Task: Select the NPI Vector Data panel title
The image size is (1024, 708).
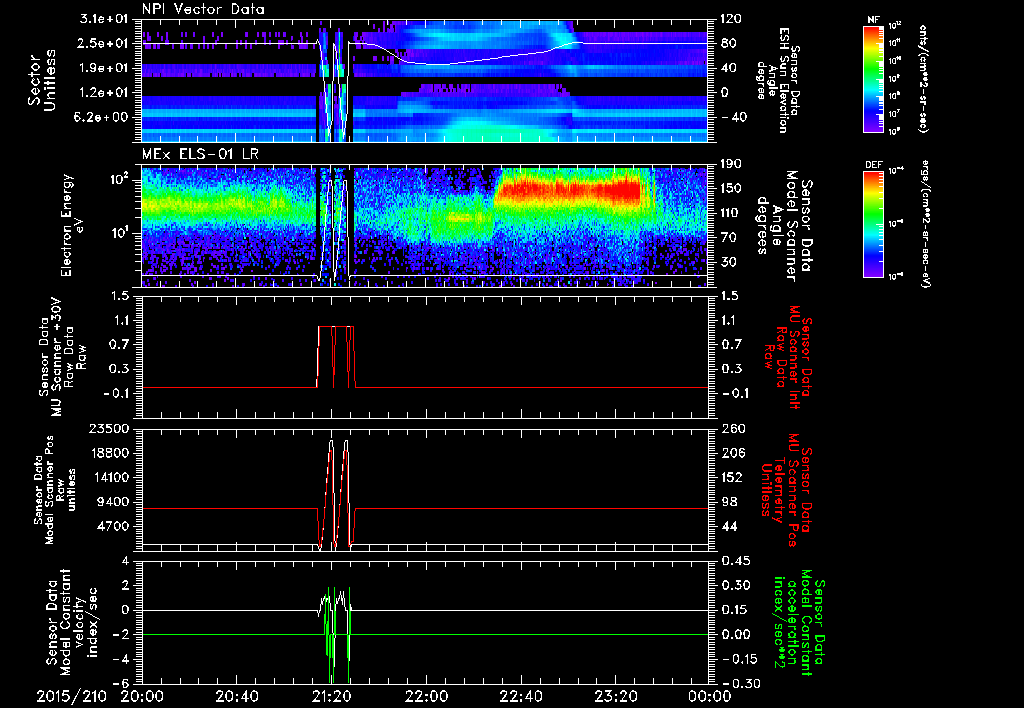Action: click(x=203, y=10)
